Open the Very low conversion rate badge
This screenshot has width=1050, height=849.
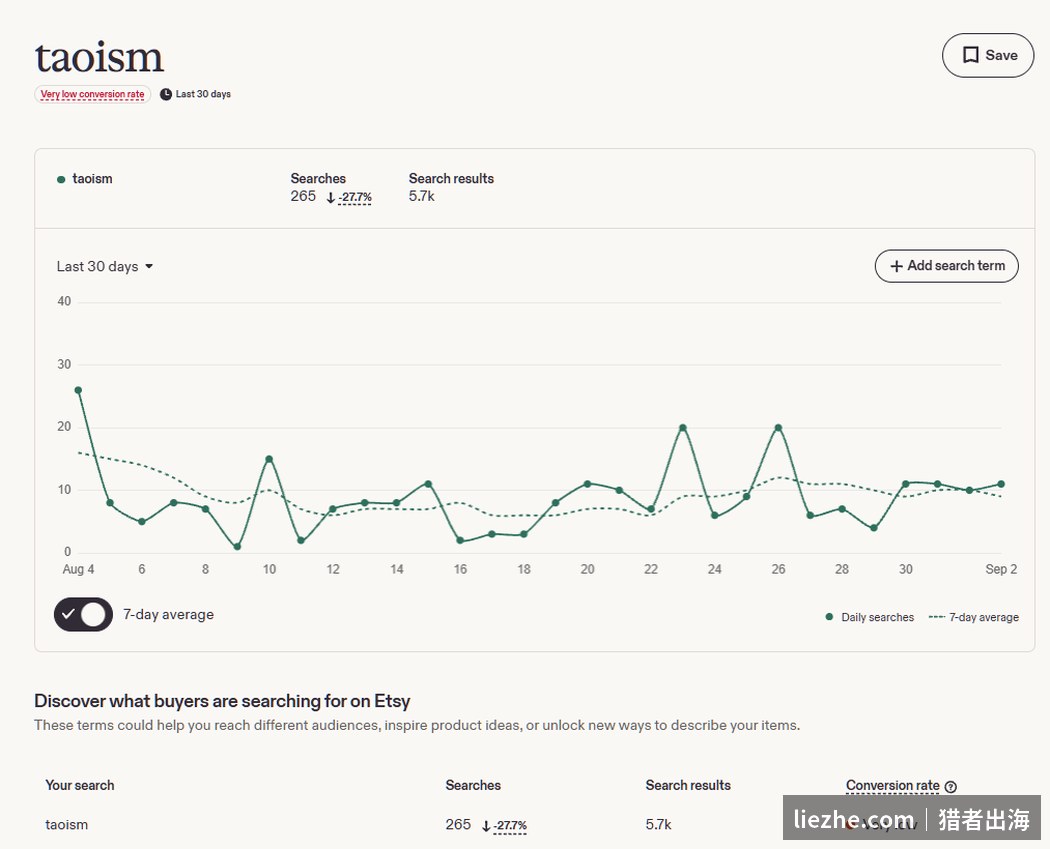(x=92, y=94)
